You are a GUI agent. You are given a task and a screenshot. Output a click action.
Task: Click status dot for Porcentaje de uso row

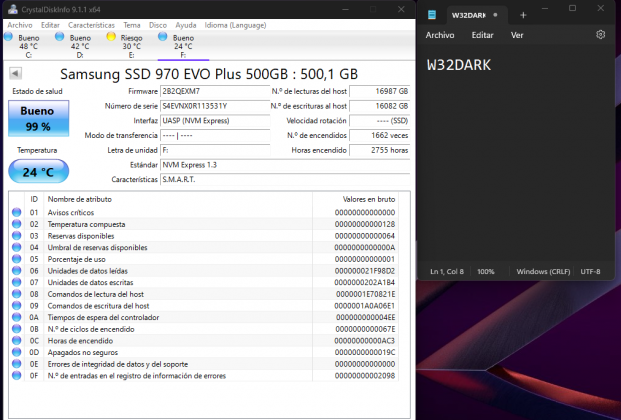point(17,259)
